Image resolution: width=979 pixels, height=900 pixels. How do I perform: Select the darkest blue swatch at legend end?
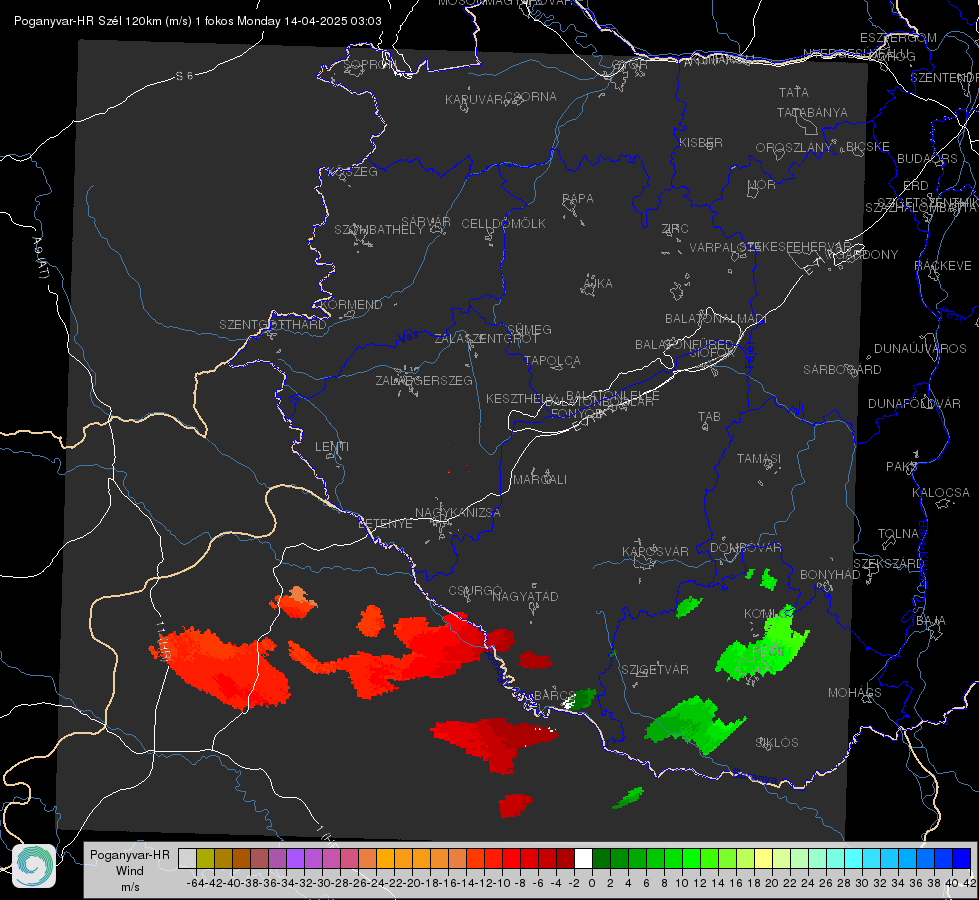[x=962, y=858]
